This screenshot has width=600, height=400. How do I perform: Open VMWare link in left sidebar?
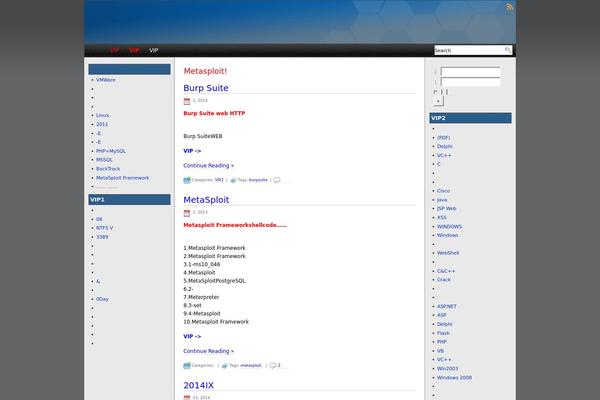106,80
